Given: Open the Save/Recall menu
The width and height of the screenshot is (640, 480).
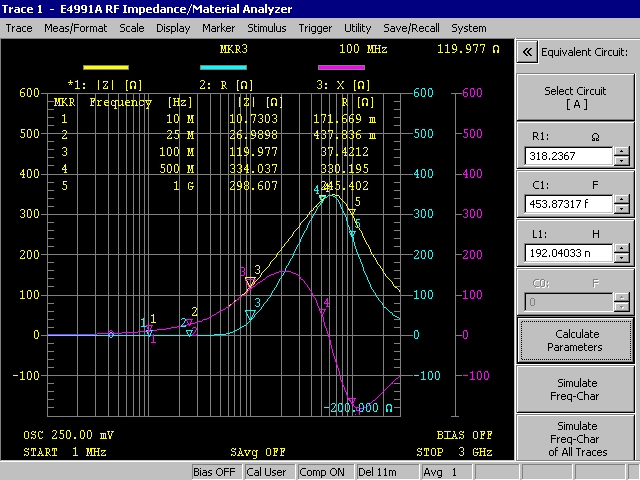Looking at the screenshot, I should point(411,28).
